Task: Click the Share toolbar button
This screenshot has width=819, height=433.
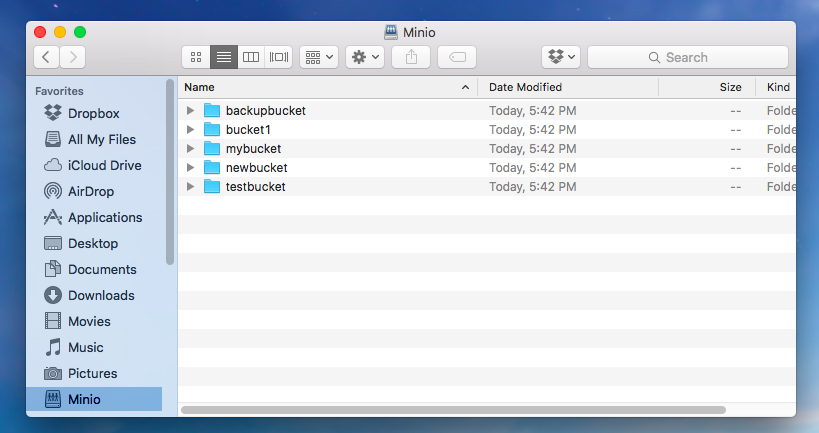Action: 411,57
